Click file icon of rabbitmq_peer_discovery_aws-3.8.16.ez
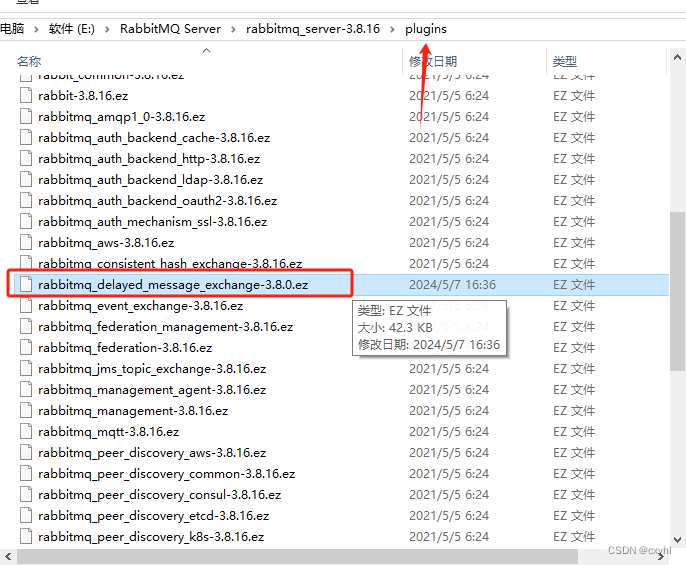 tap(26, 453)
